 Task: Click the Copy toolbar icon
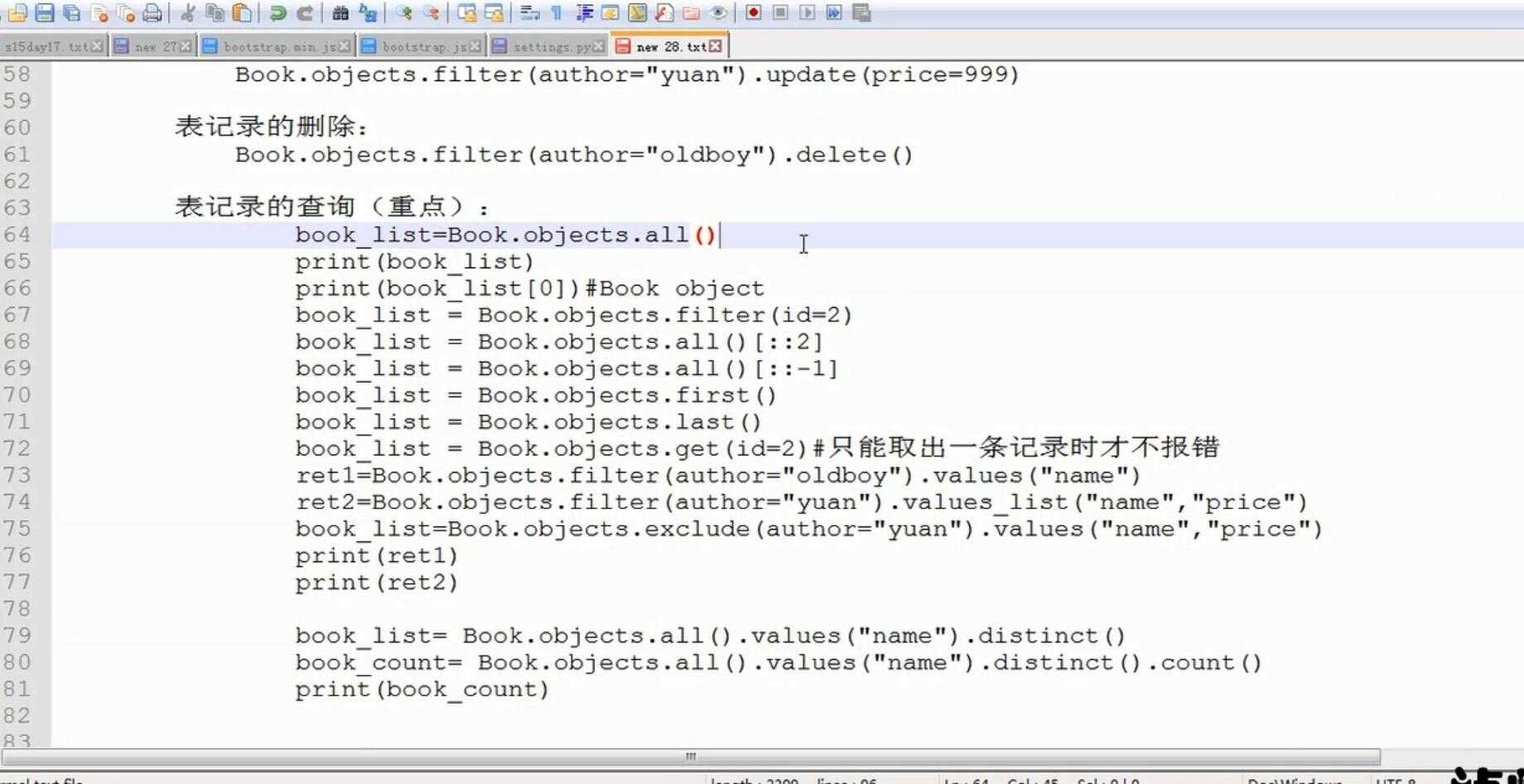(215, 12)
